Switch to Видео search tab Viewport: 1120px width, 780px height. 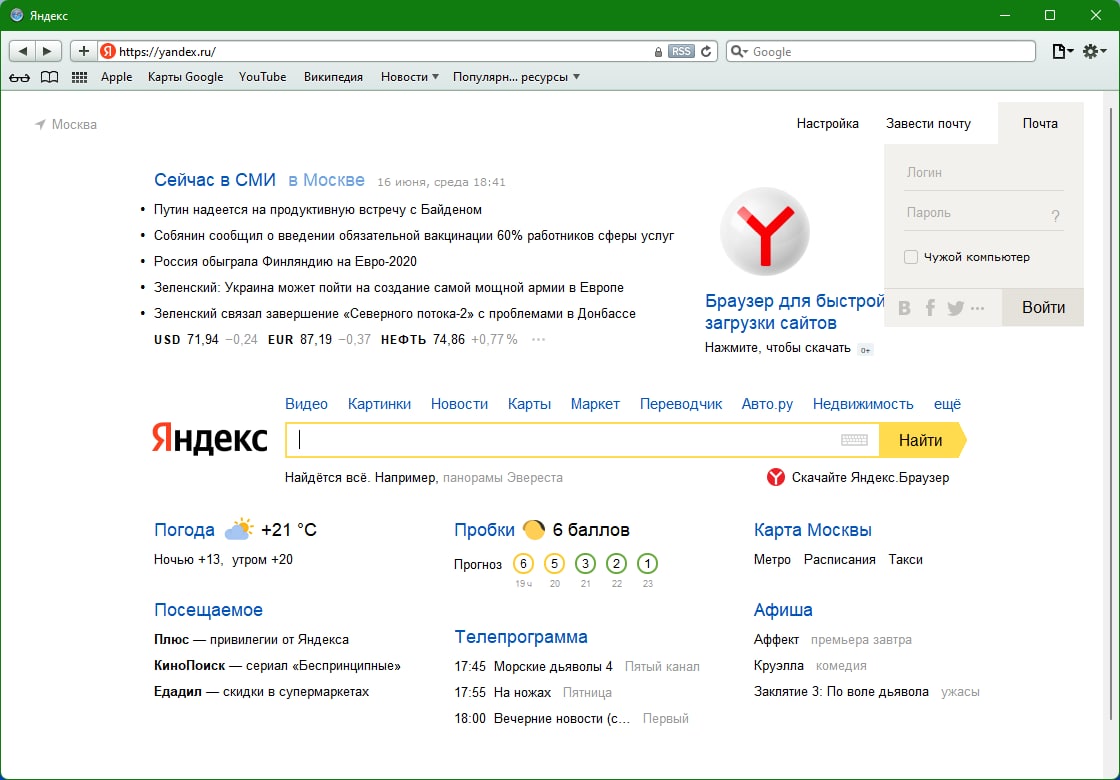[x=306, y=404]
